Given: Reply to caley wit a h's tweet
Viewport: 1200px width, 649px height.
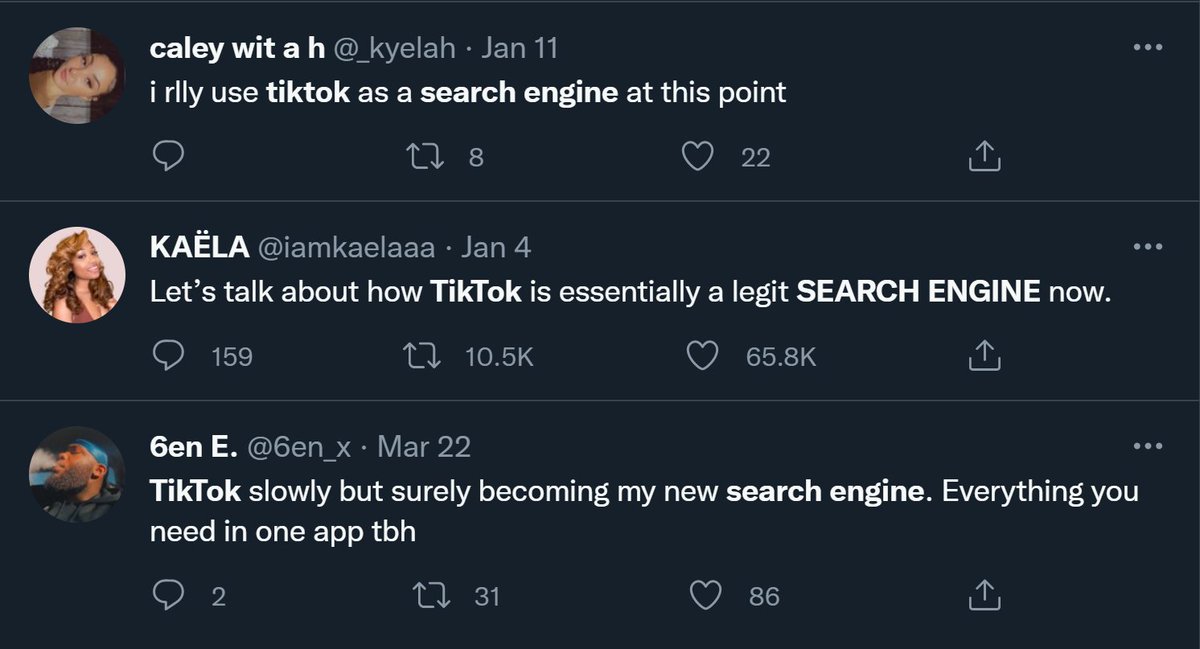Looking at the screenshot, I should point(168,156).
